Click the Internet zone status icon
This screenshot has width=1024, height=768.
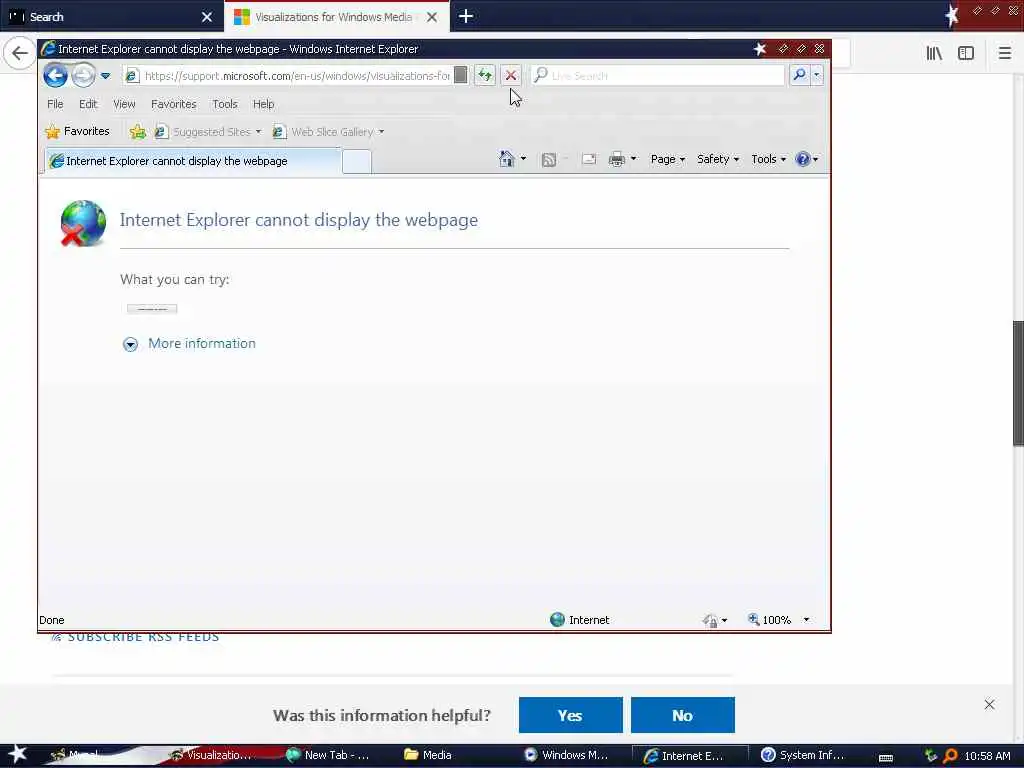point(557,620)
